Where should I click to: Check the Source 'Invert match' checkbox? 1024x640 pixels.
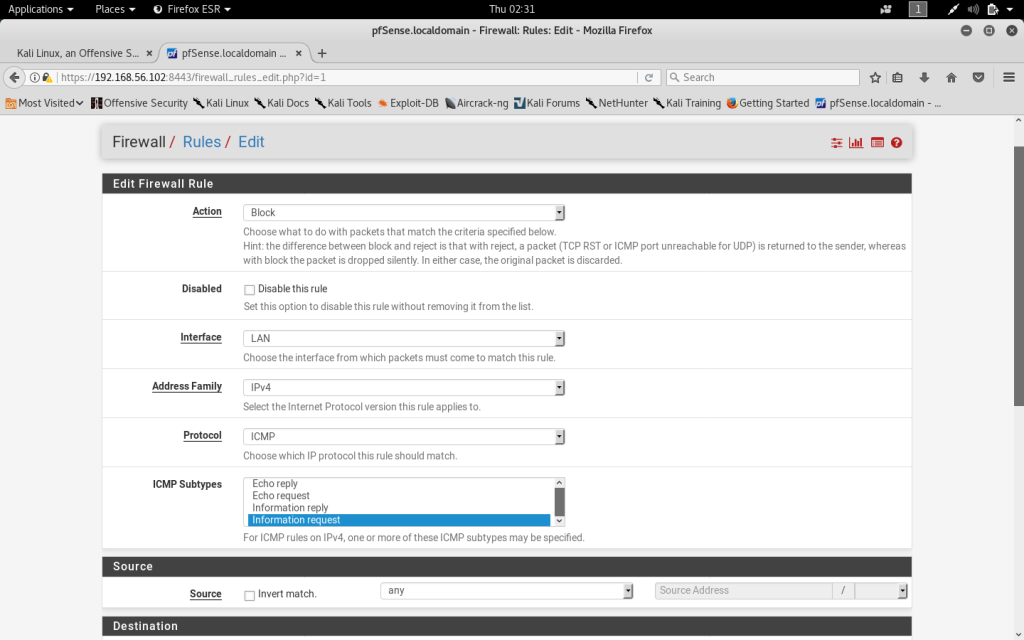click(250, 595)
